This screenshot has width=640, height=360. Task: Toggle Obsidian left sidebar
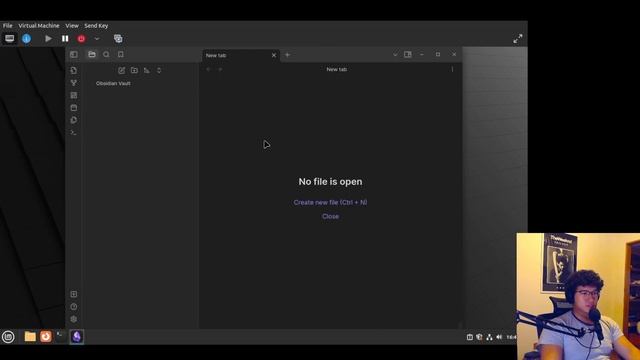coord(74,54)
